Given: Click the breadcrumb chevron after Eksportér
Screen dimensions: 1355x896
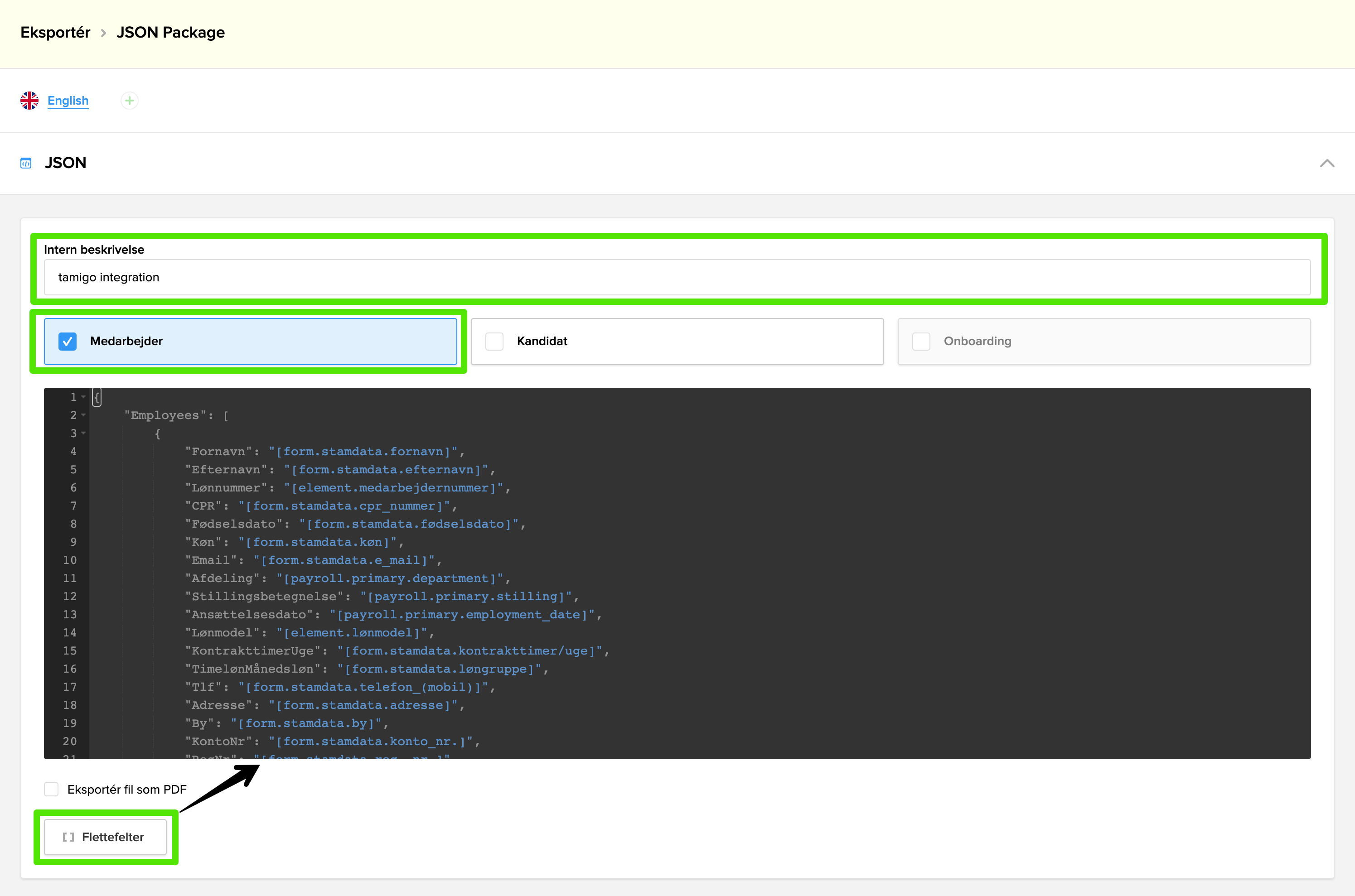Looking at the screenshot, I should click(103, 33).
